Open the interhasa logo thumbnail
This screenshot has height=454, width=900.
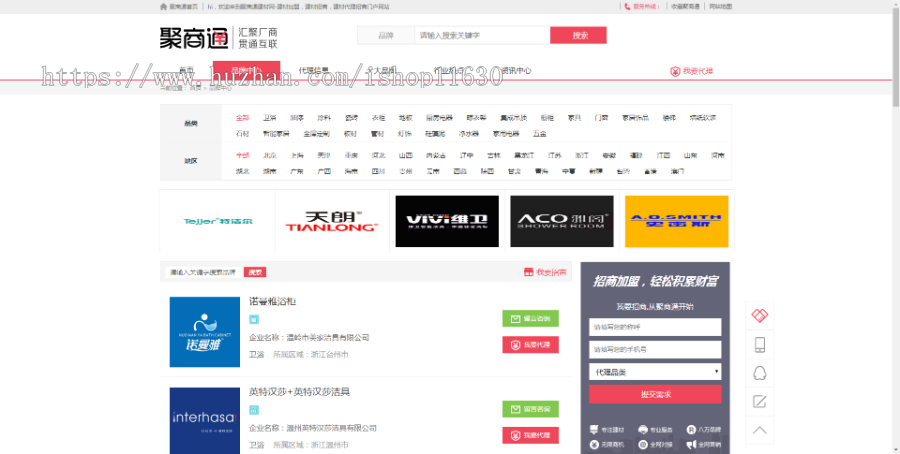click(205, 421)
